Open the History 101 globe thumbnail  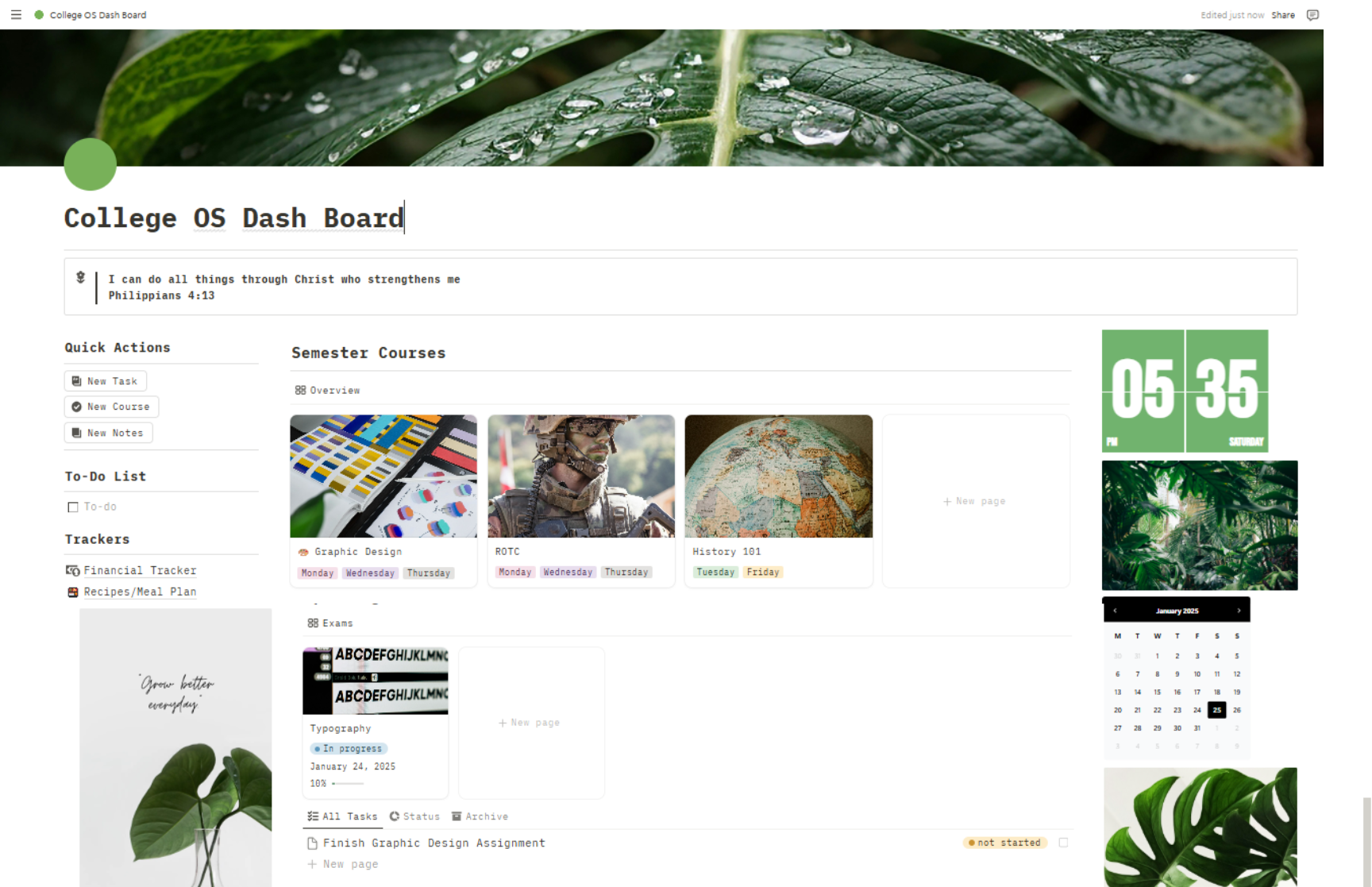point(778,476)
